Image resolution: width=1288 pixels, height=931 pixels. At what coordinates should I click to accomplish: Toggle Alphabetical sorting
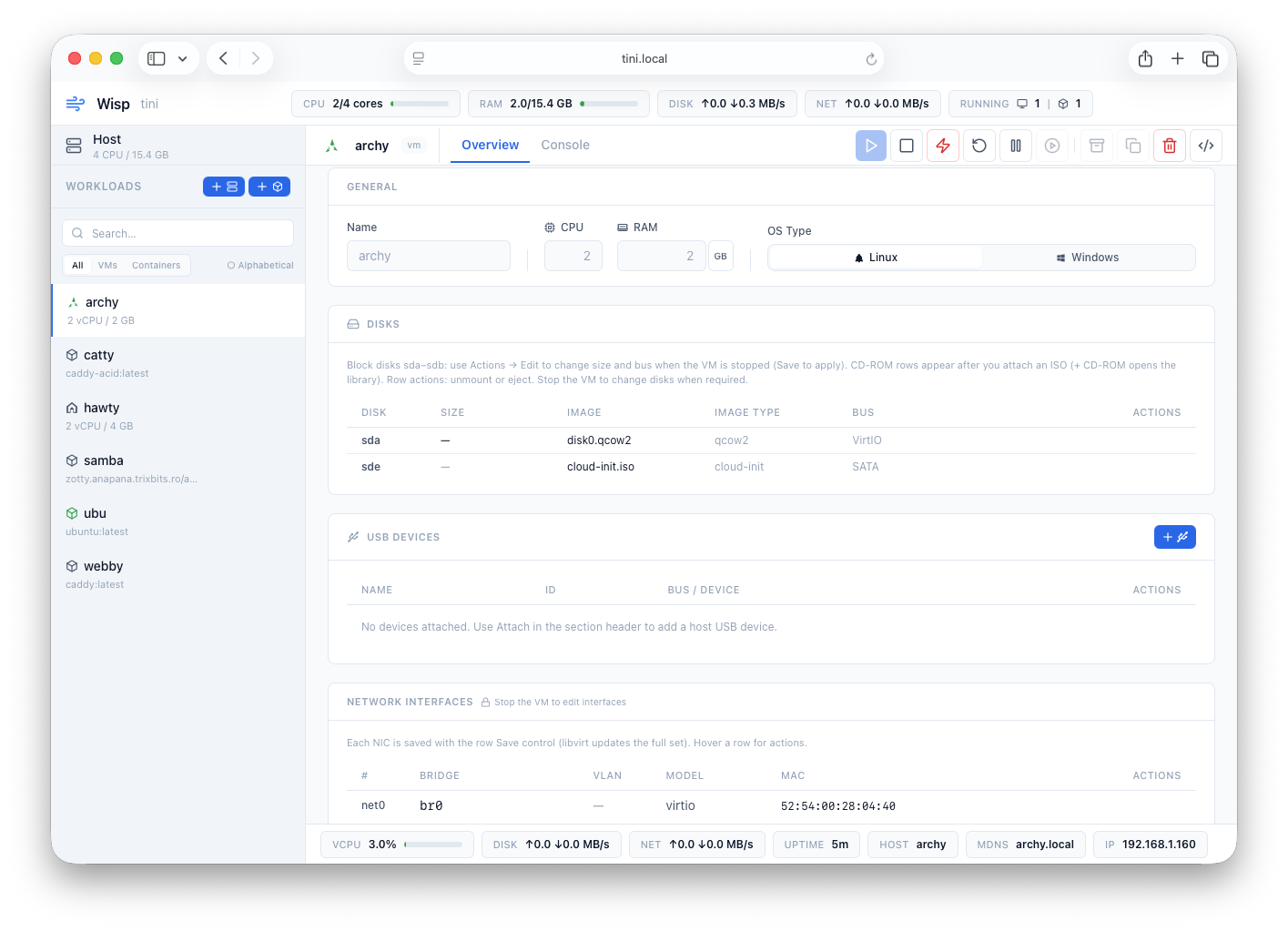[260, 266]
